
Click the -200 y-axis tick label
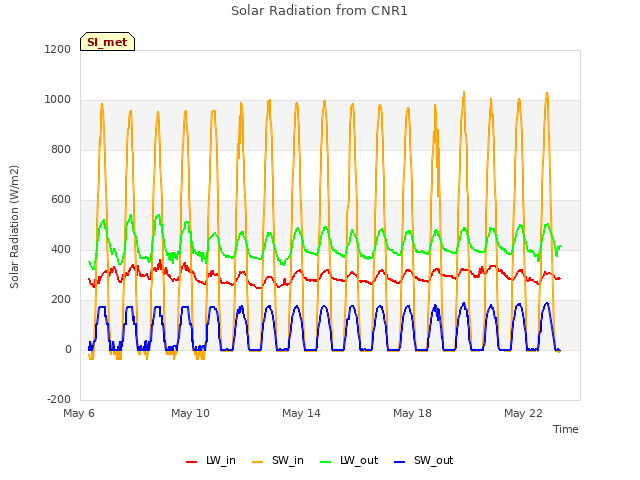(x=59, y=399)
